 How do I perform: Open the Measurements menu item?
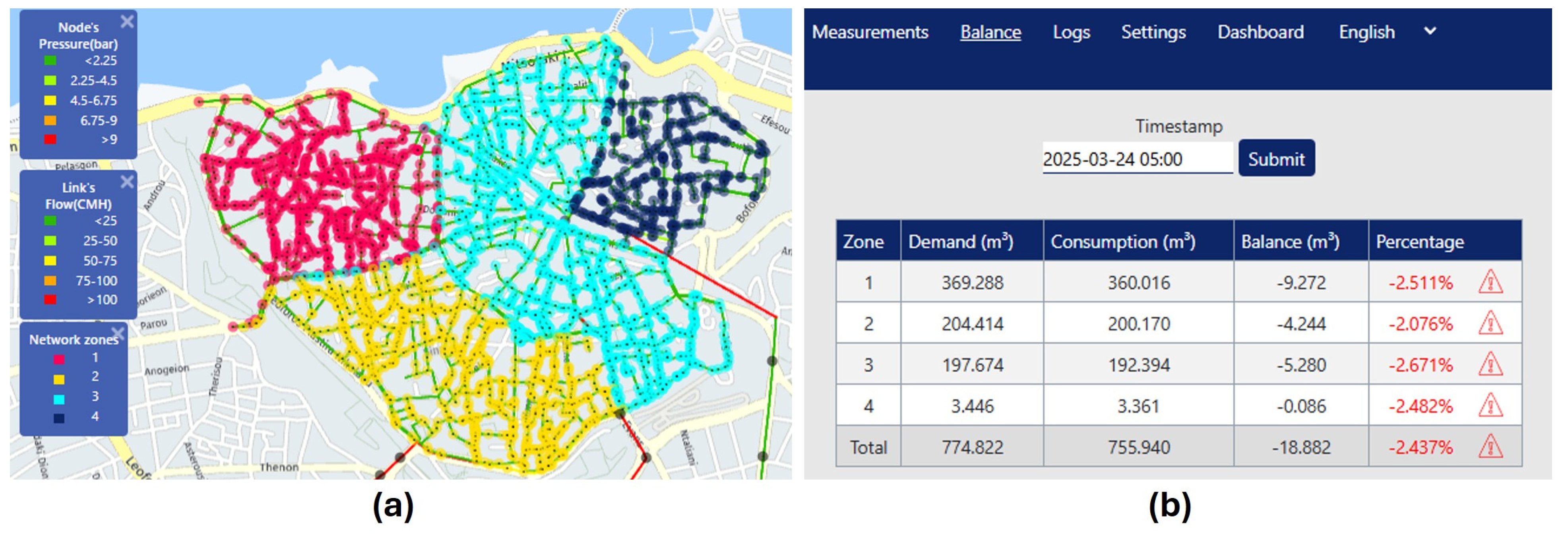click(870, 32)
